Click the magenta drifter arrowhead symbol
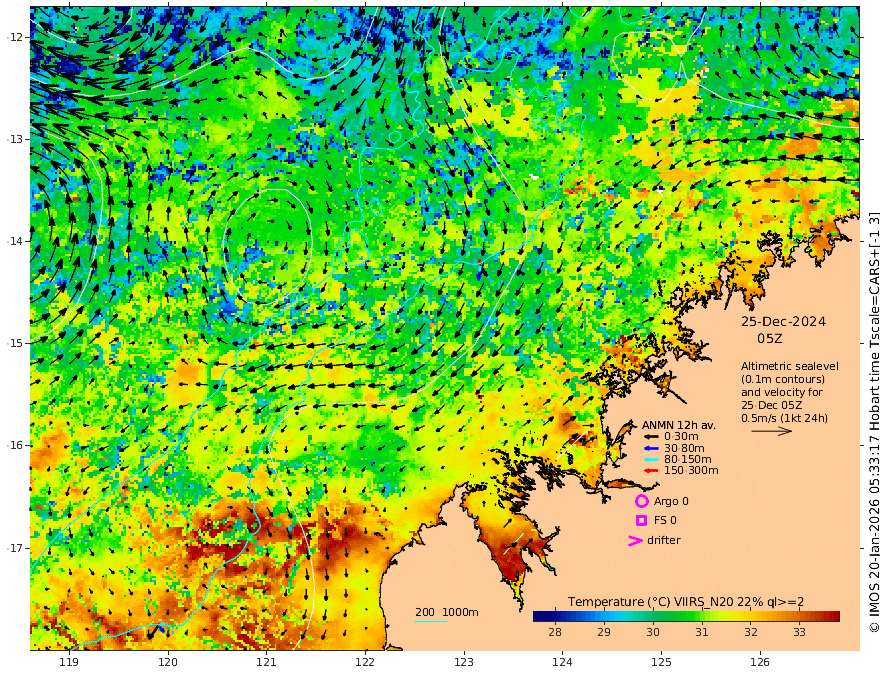 click(x=635, y=540)
